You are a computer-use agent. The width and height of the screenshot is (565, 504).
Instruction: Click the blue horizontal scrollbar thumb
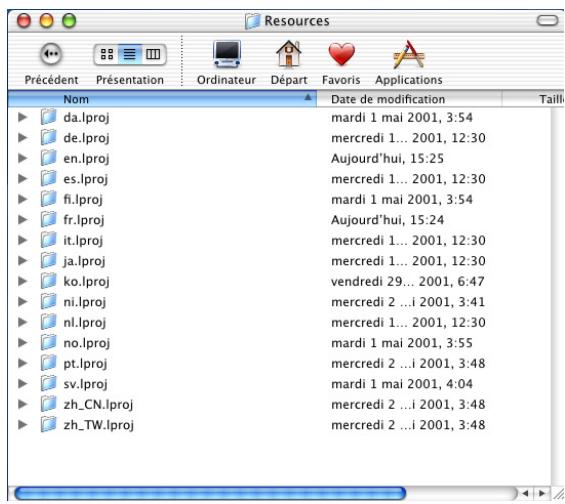point(210,493)
